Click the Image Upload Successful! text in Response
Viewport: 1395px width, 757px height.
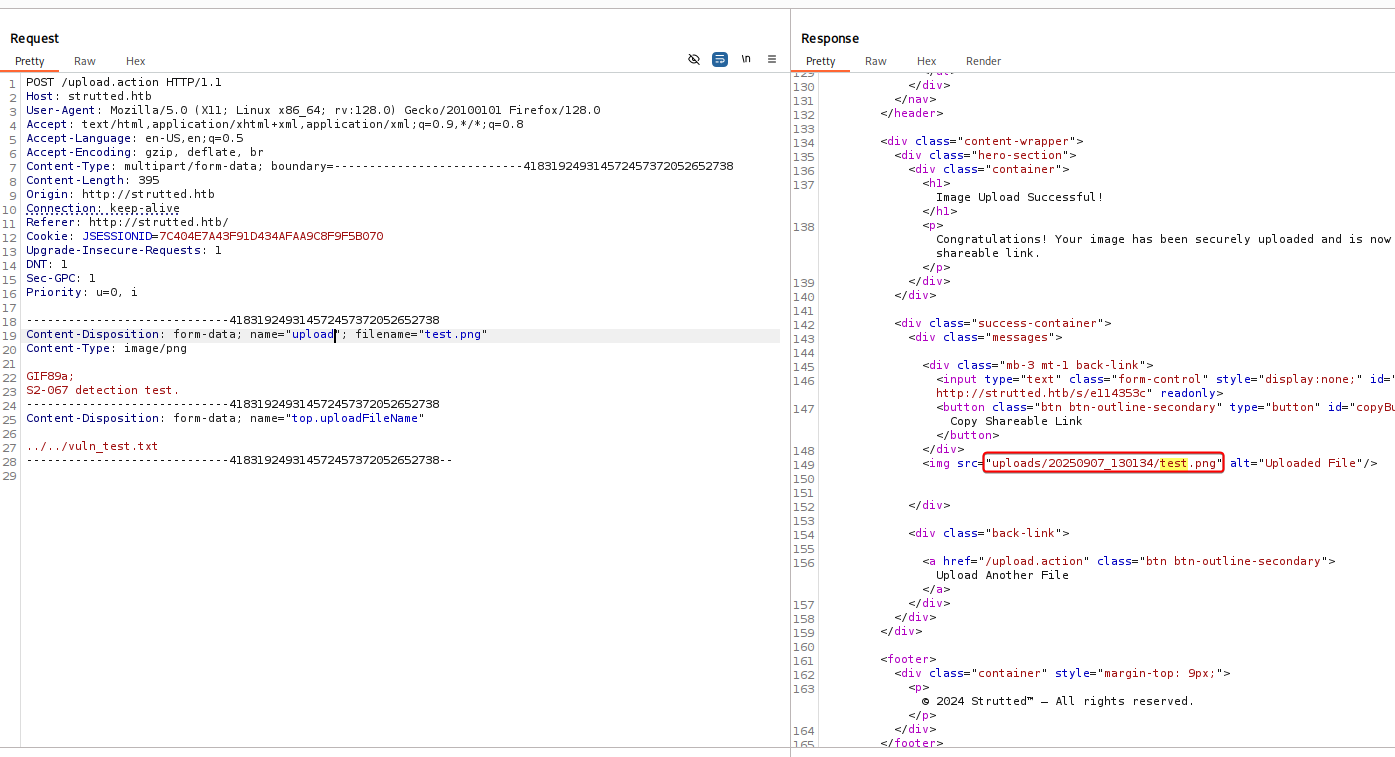[1020, 197]
